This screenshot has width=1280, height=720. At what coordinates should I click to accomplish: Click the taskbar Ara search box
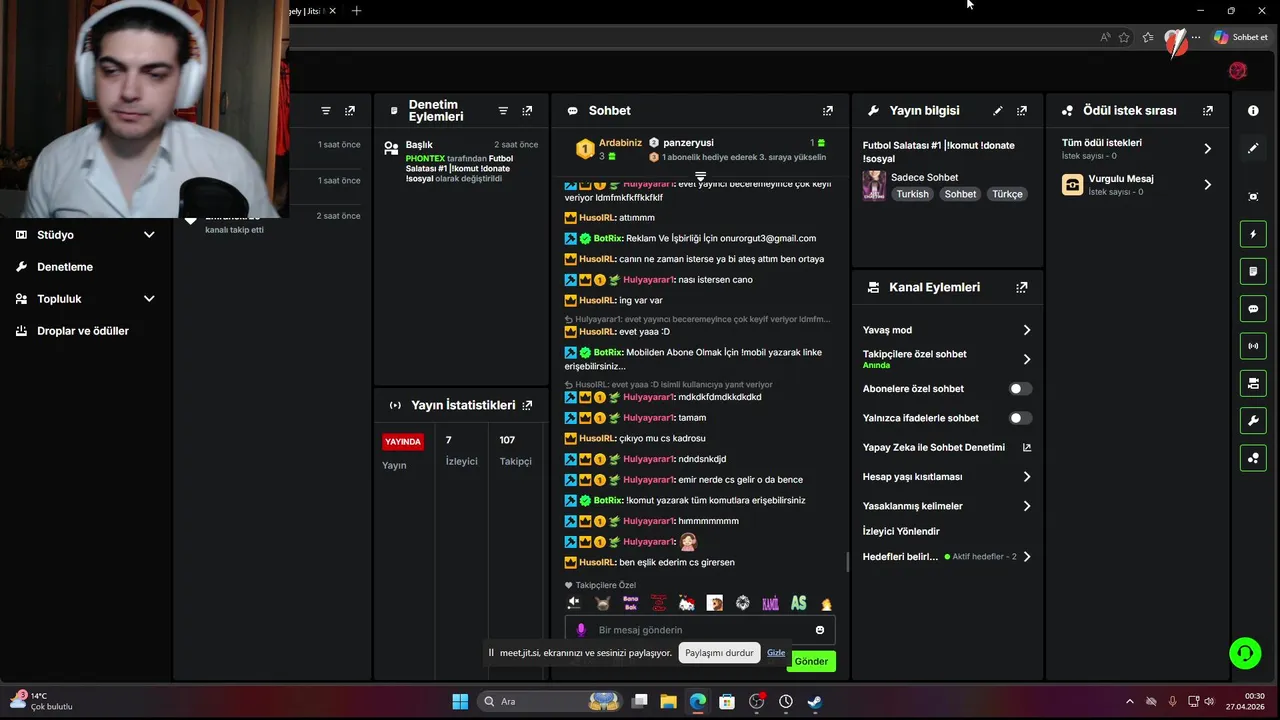549,701
